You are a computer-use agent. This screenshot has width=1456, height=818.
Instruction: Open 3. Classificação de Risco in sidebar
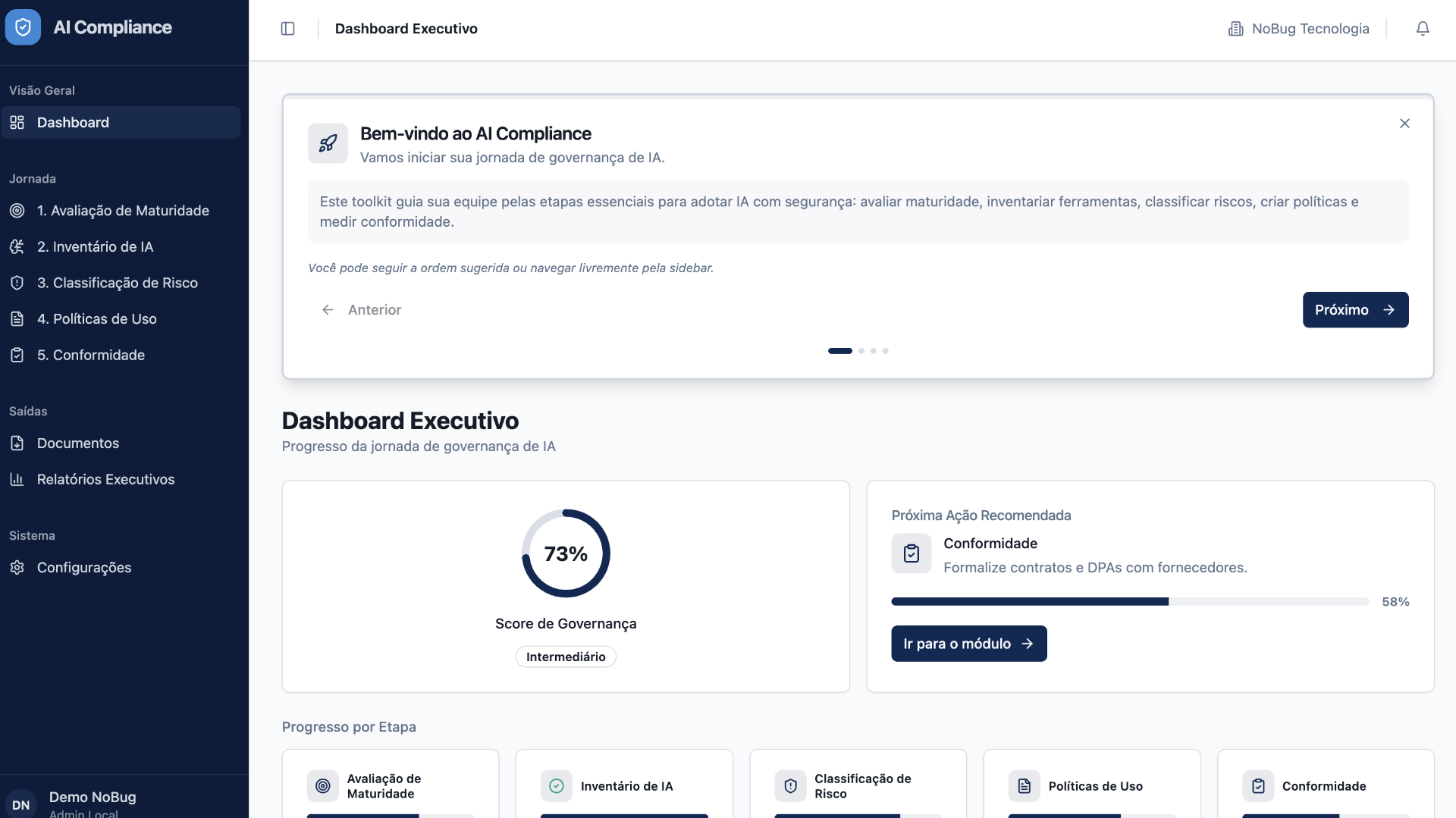pyautogui.click(x=117, y=283)
